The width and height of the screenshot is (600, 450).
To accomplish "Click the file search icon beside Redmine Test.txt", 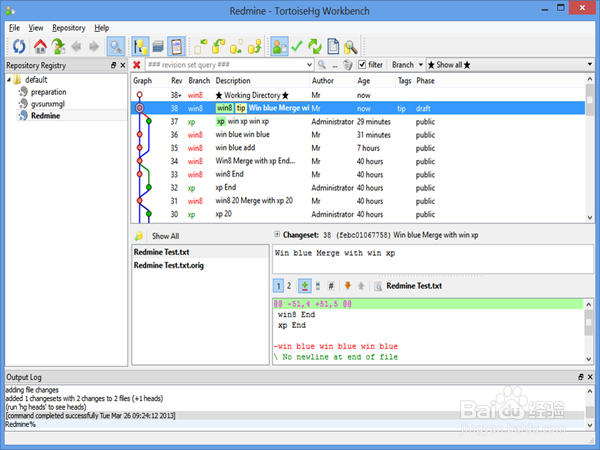I will coord(378,286).
